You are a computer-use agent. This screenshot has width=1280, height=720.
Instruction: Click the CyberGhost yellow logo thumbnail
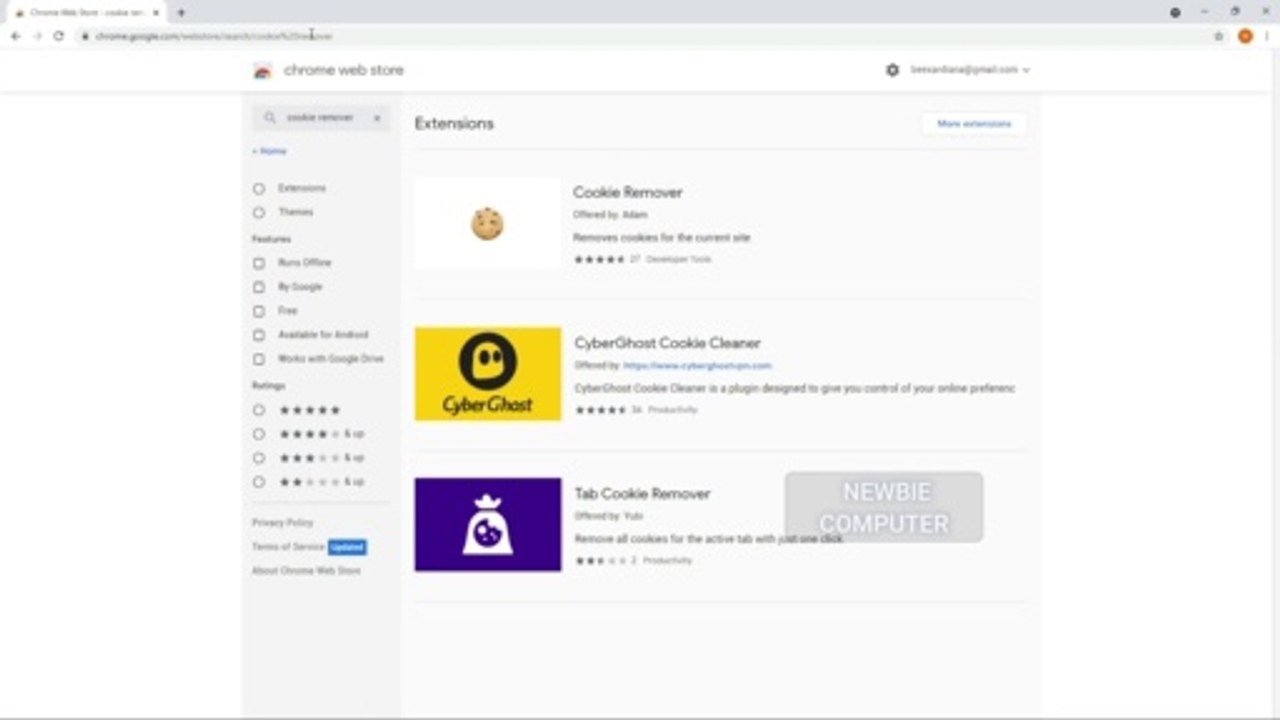point(488,374)
